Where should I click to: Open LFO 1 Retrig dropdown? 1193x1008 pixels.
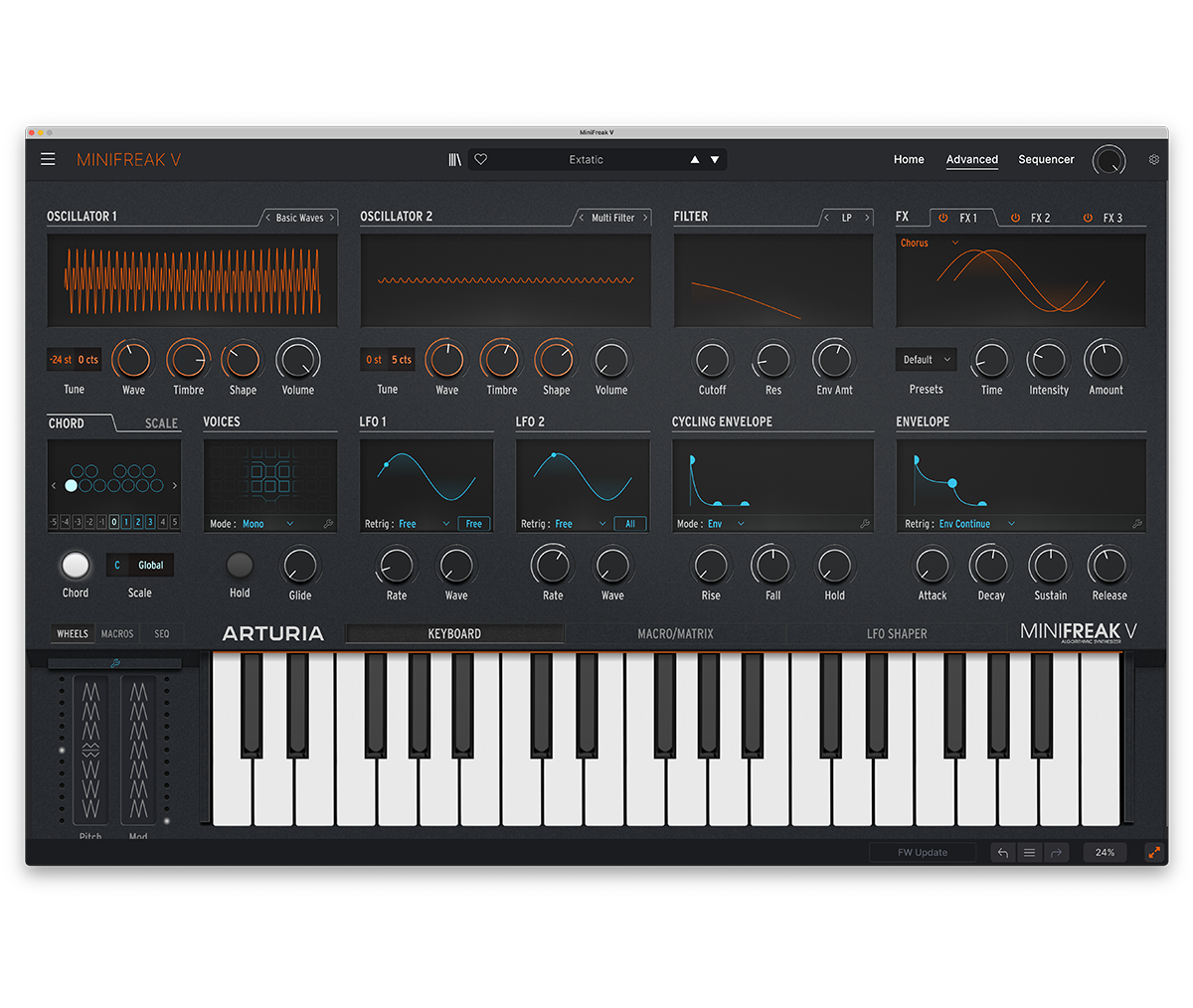click(425, 524)
